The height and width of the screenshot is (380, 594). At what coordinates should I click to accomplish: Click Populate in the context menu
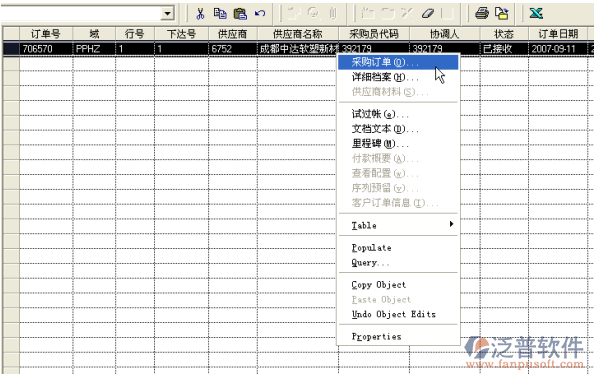point(398,248)
